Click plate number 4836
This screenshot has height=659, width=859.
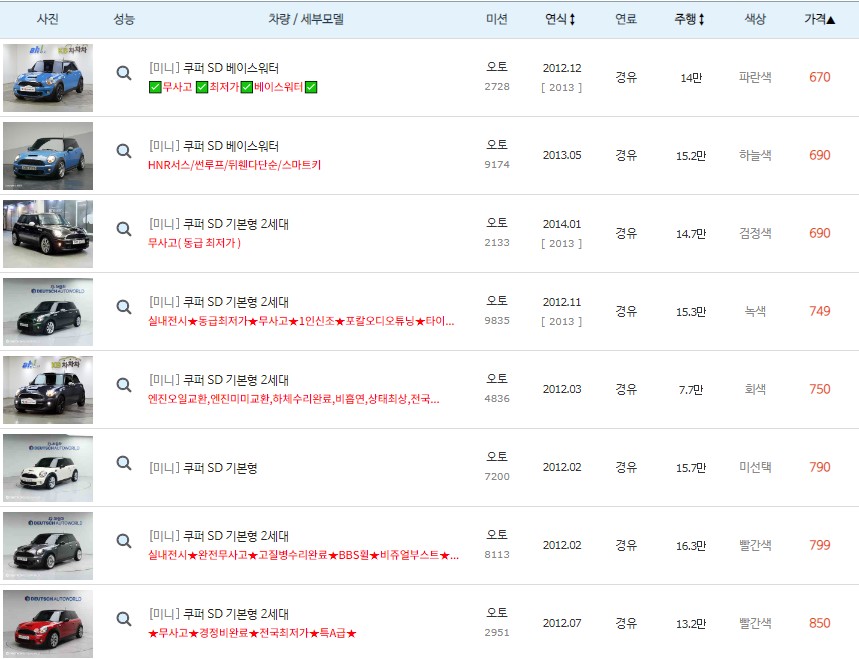point(497,398)
